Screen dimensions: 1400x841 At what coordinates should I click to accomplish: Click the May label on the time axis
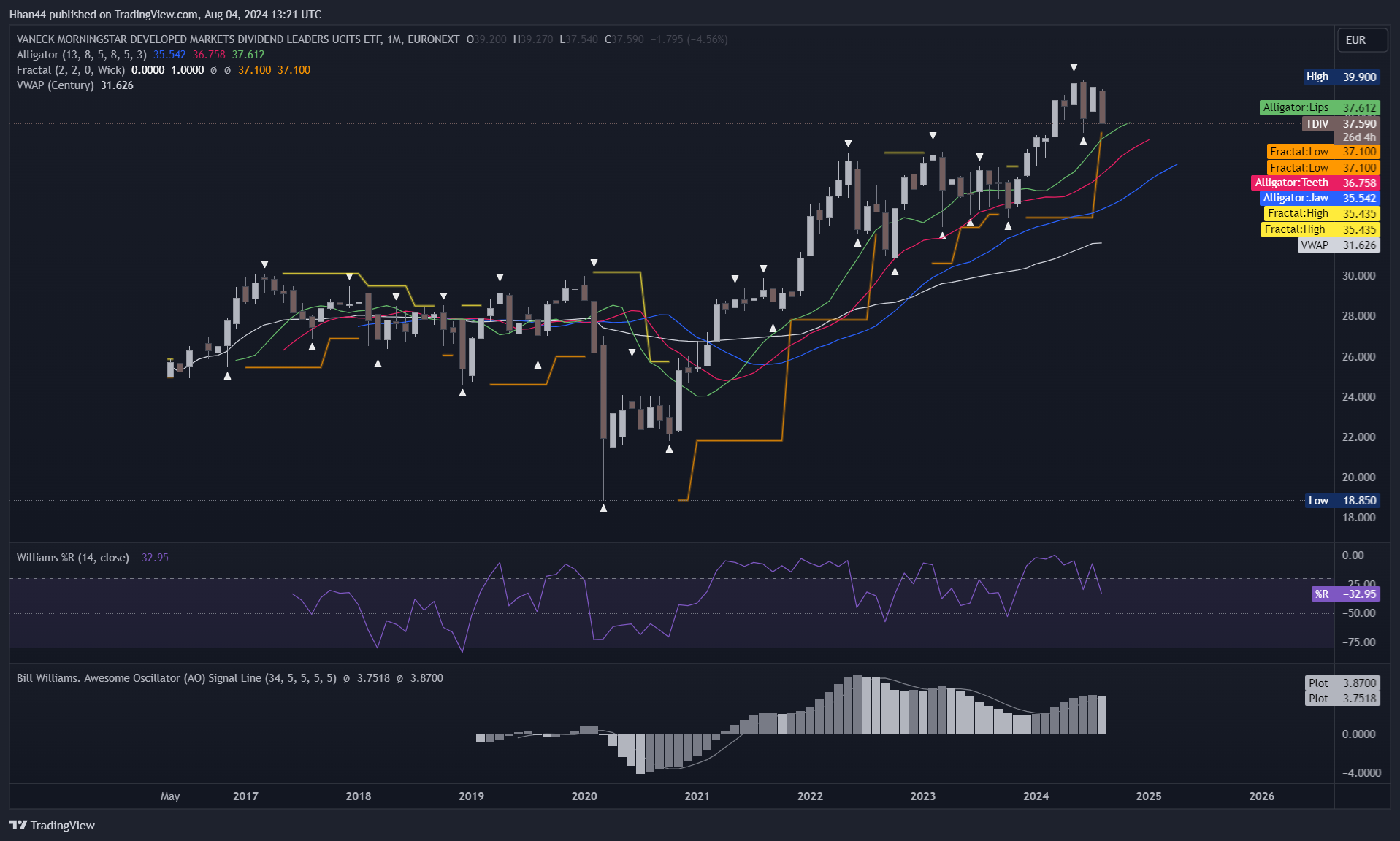[170, 796]
